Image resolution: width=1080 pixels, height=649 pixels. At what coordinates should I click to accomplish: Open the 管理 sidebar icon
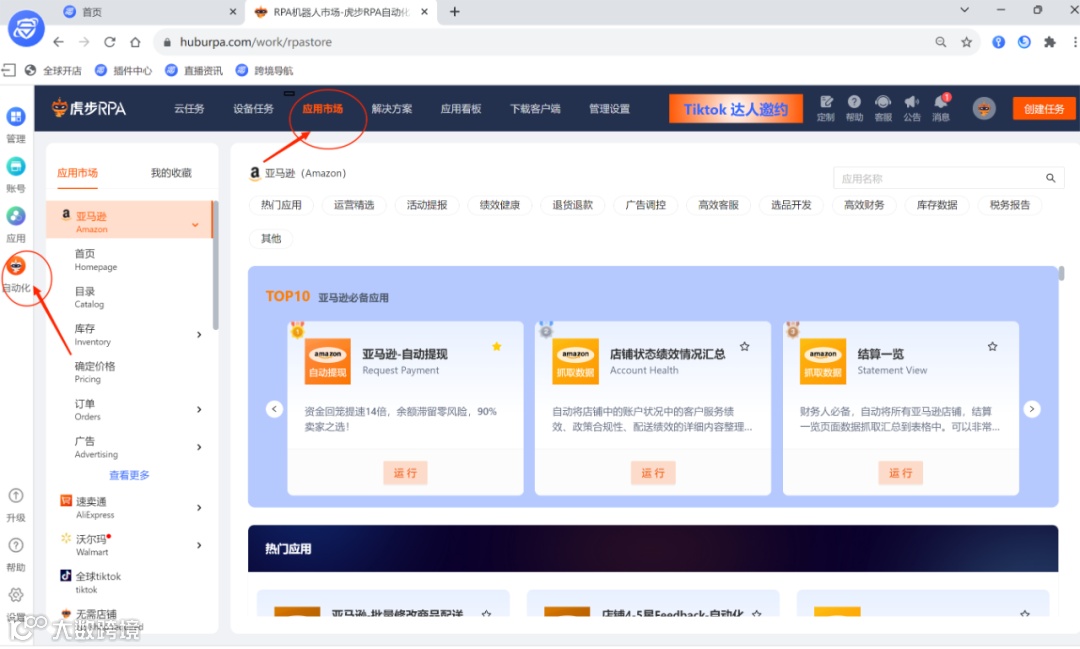(x=16, y=116)
